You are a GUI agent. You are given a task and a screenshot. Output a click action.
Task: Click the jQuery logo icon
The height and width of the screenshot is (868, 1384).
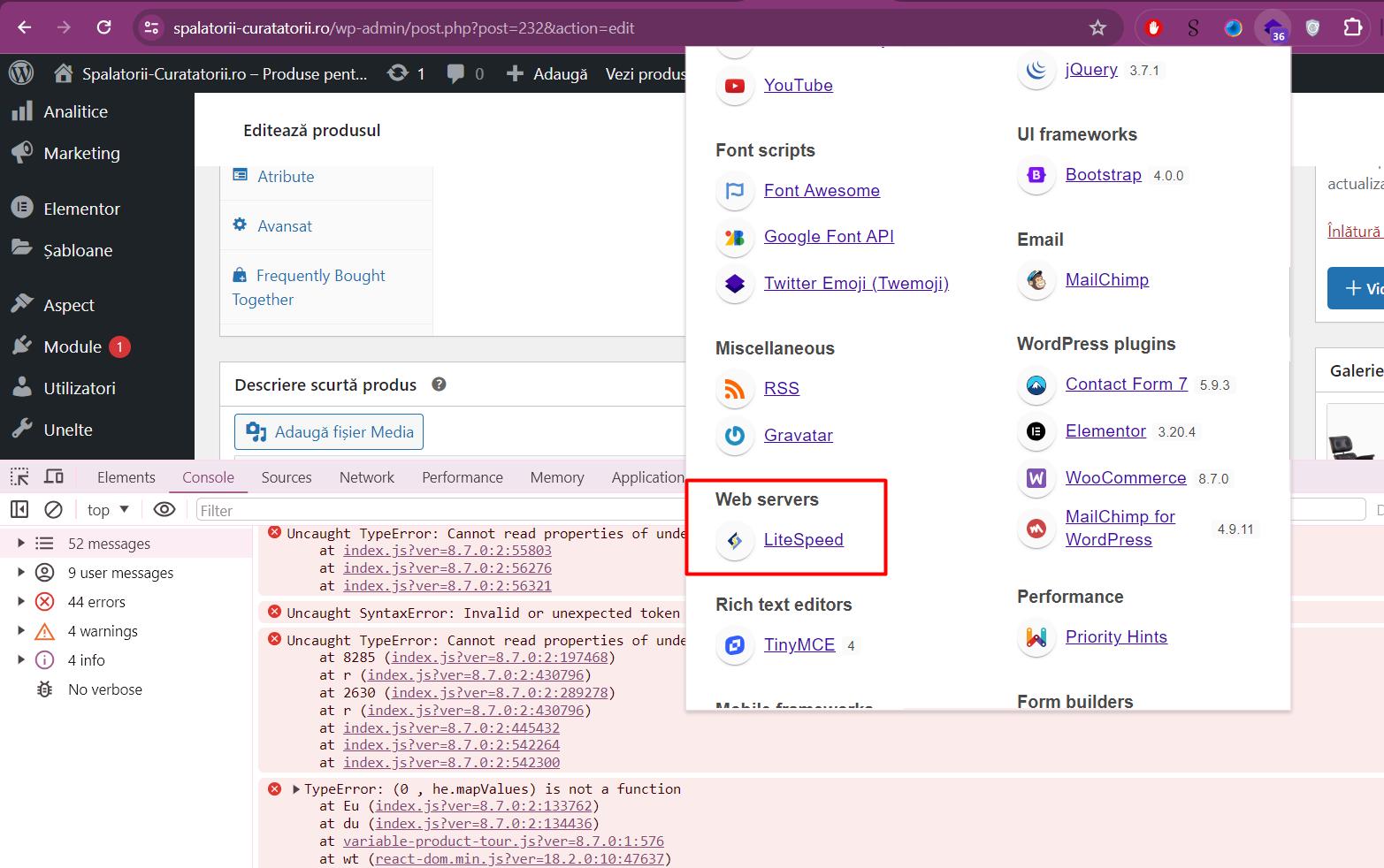[x=1036, y=70]
